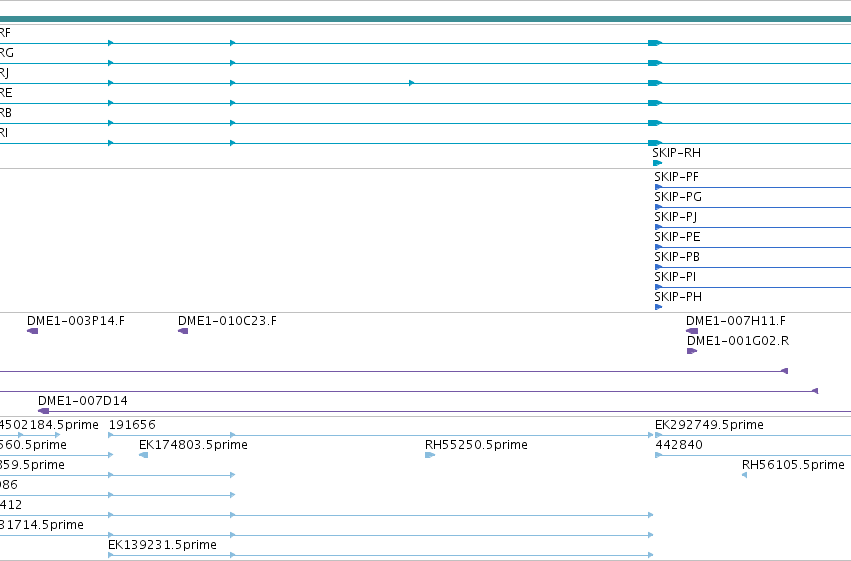Click the SKIP-PF protein feature label
The image size is (851, 561).
pos(676,177)
